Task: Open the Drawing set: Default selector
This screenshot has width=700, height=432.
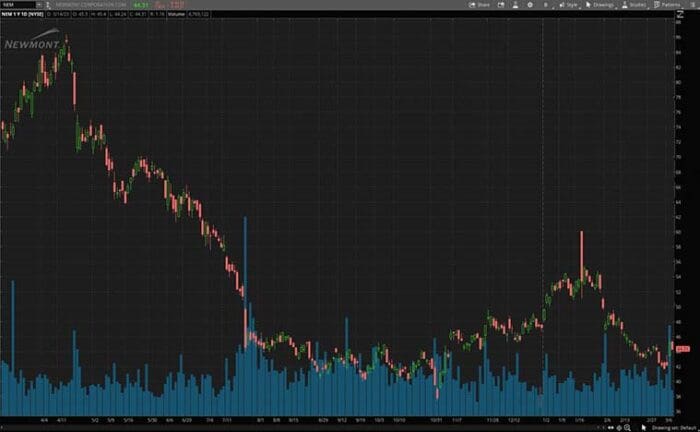Action: [x=674, y=428]
